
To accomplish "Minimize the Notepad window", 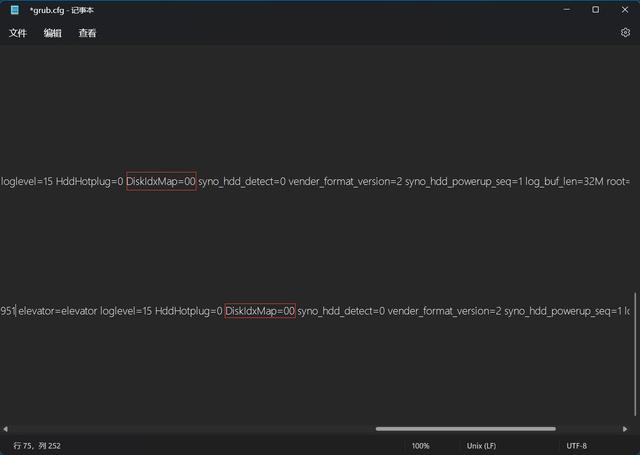I will 567,9.
